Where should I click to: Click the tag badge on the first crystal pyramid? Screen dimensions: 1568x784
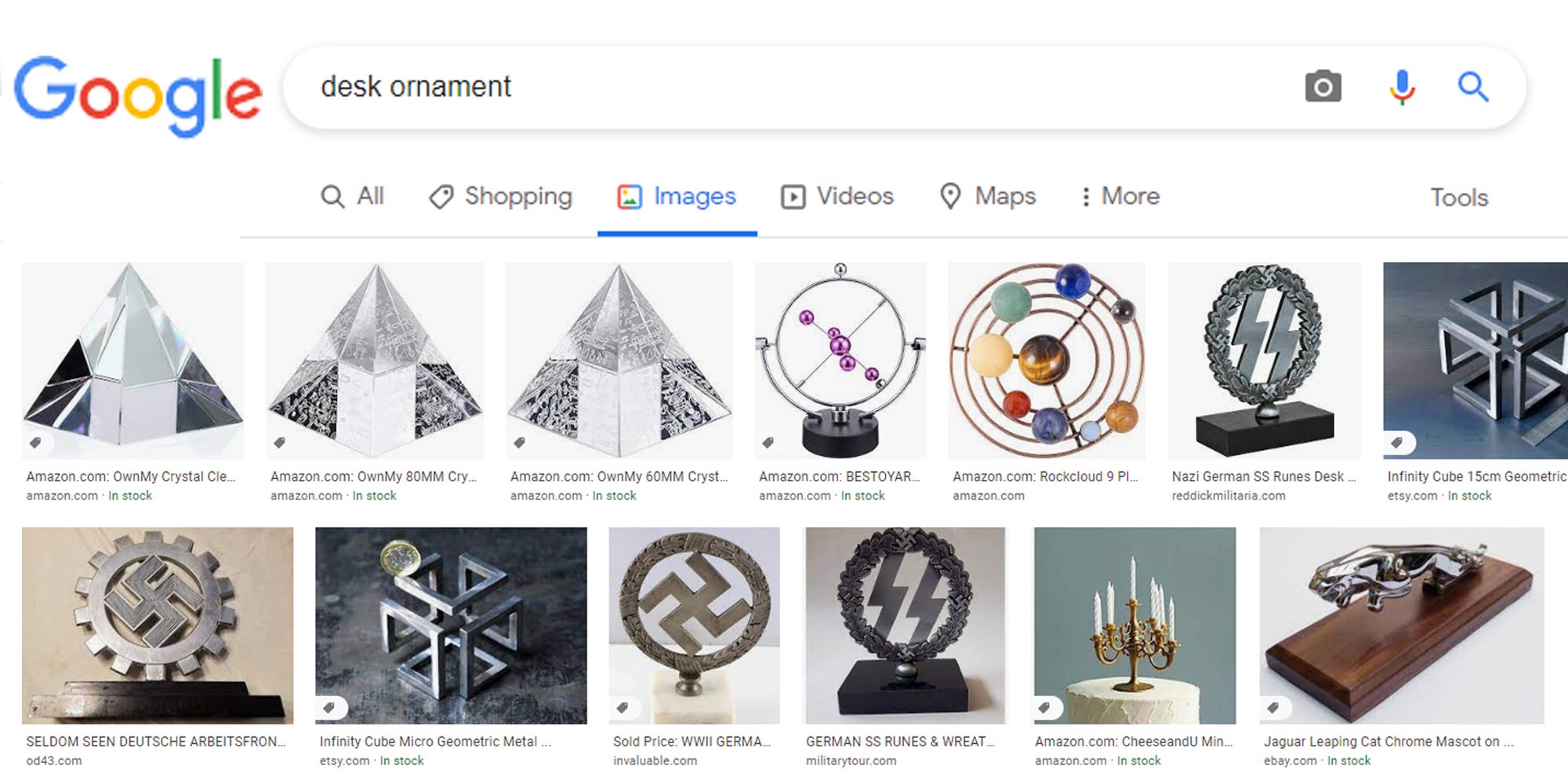click(x=36, y=441)
